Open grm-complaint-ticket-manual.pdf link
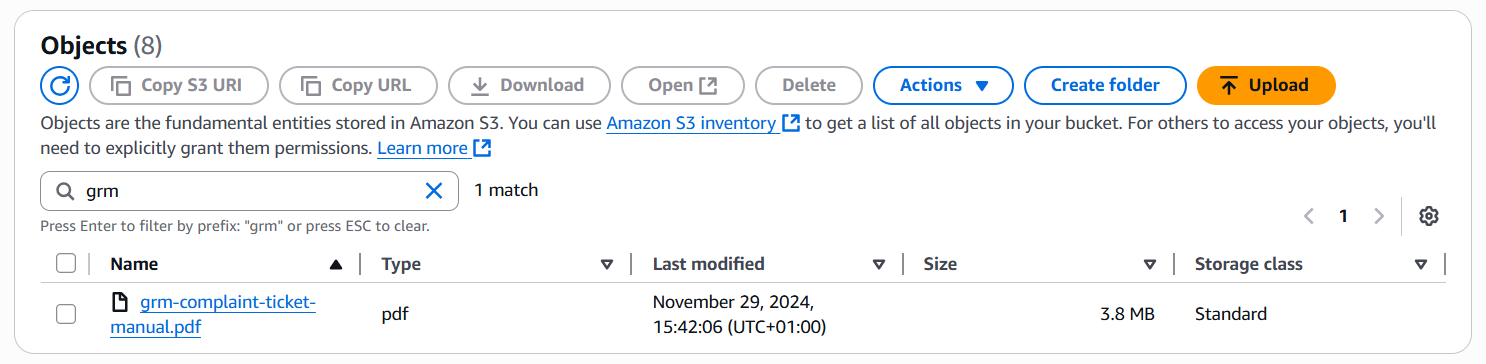 (x=212, y=314)
